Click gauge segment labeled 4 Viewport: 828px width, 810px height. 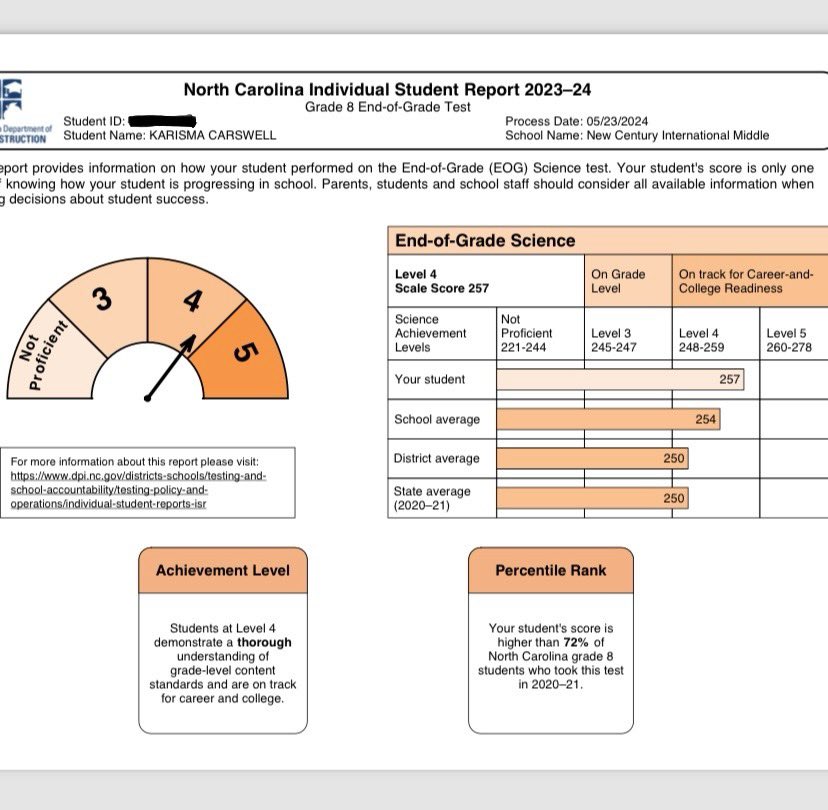pyautogui.click(x=193, y=300)
